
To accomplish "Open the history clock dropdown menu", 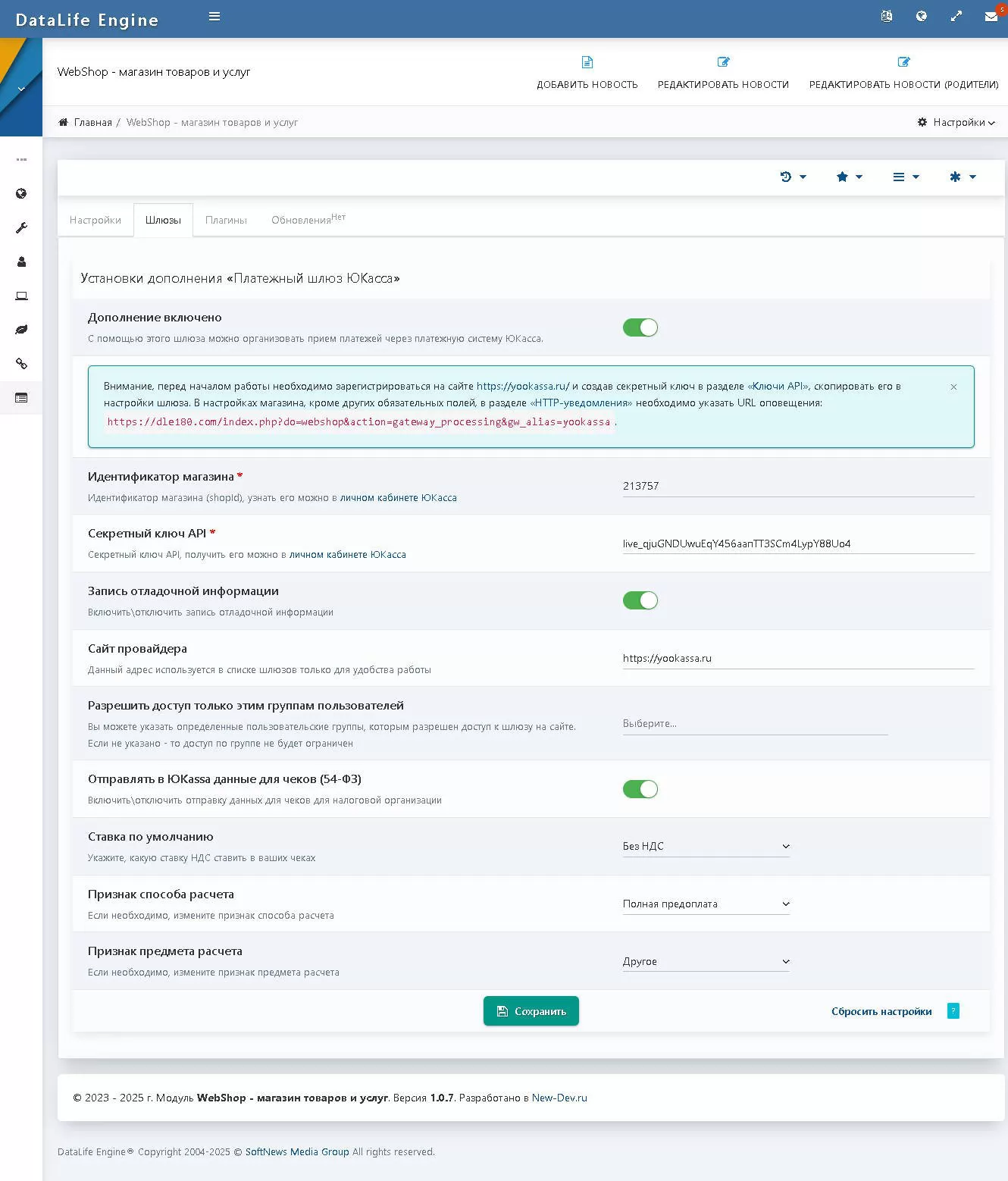I will pos(793,177).
